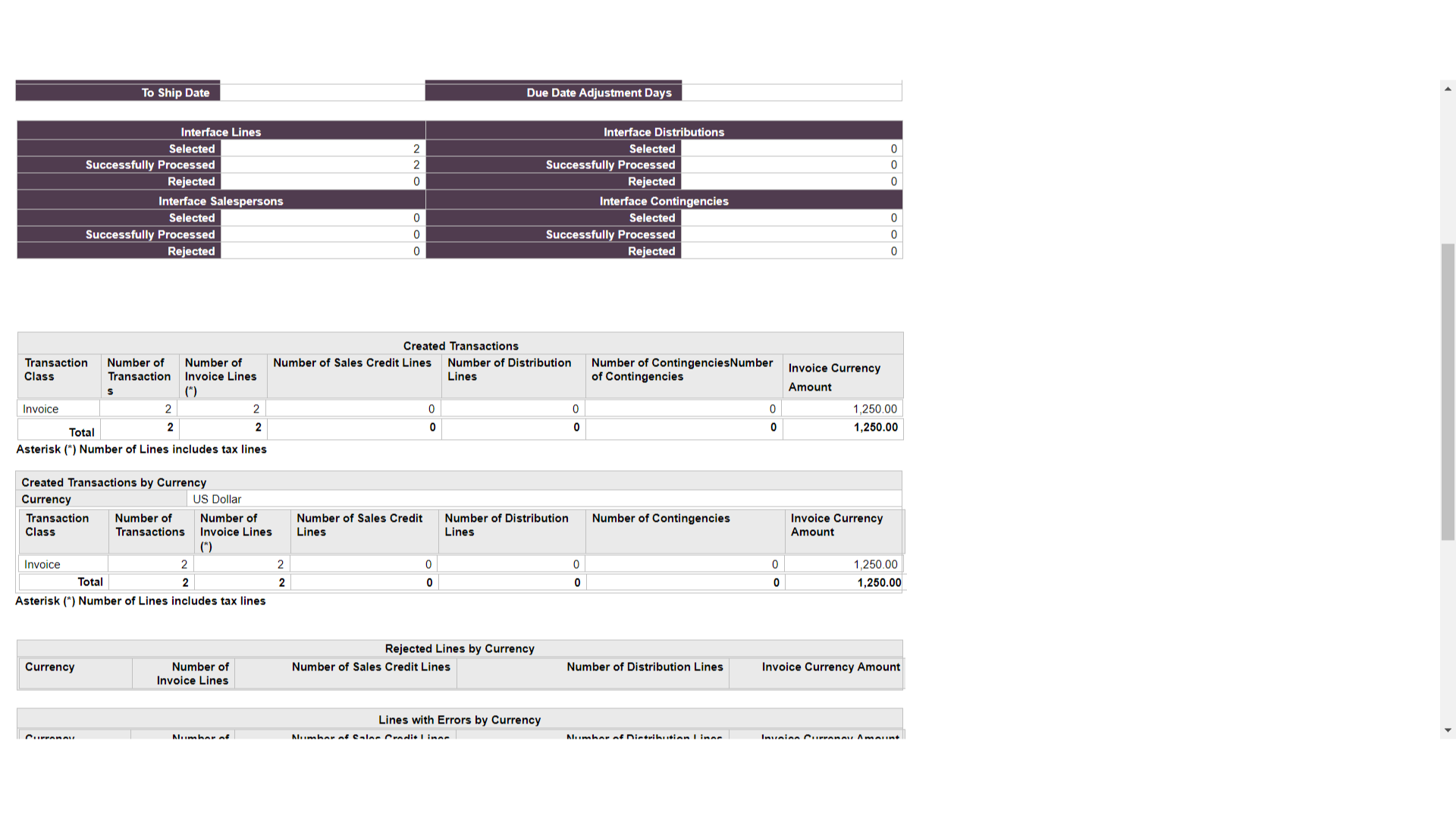Click the Interface Lines Selected value 2
The height and width of the screenshot is (819, 1456).
416,149
